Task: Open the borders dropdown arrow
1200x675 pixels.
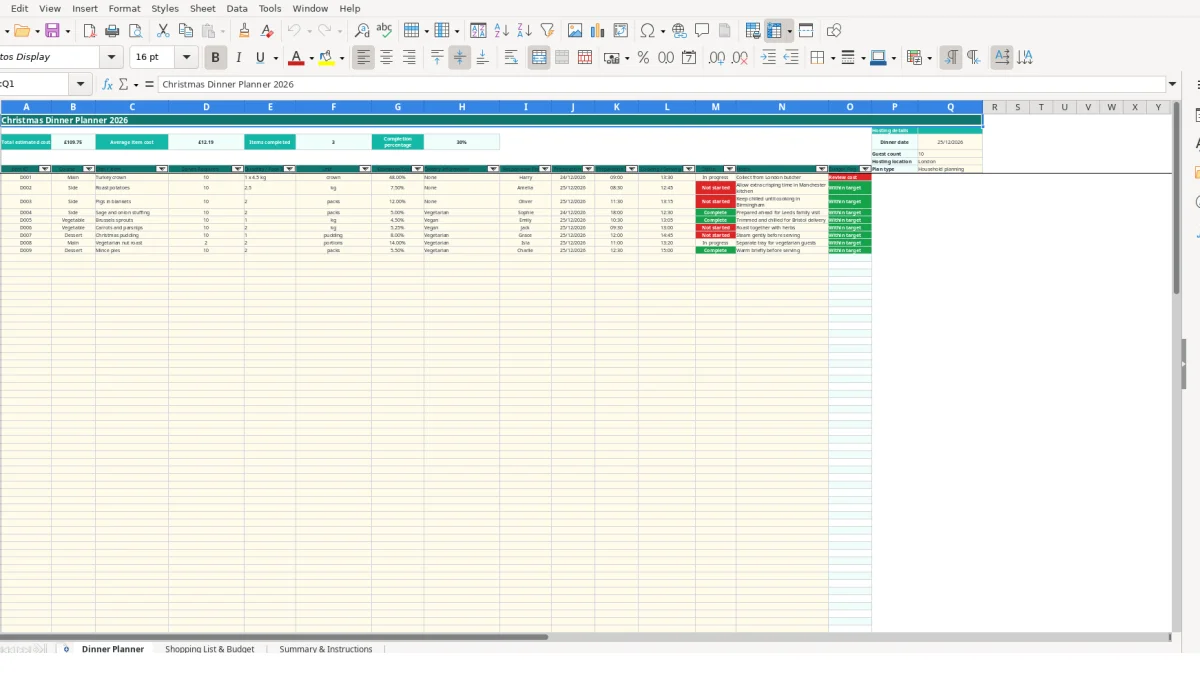Action: click(832, 58)
